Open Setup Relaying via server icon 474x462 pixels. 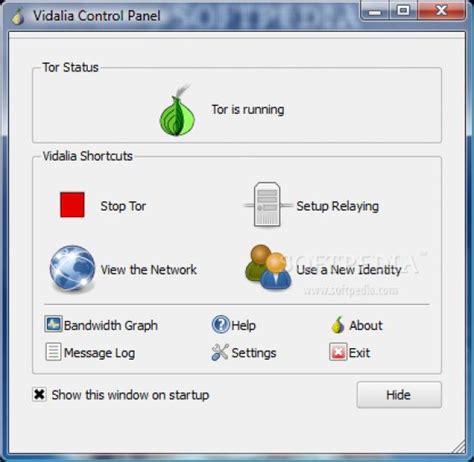pos(267,205)
